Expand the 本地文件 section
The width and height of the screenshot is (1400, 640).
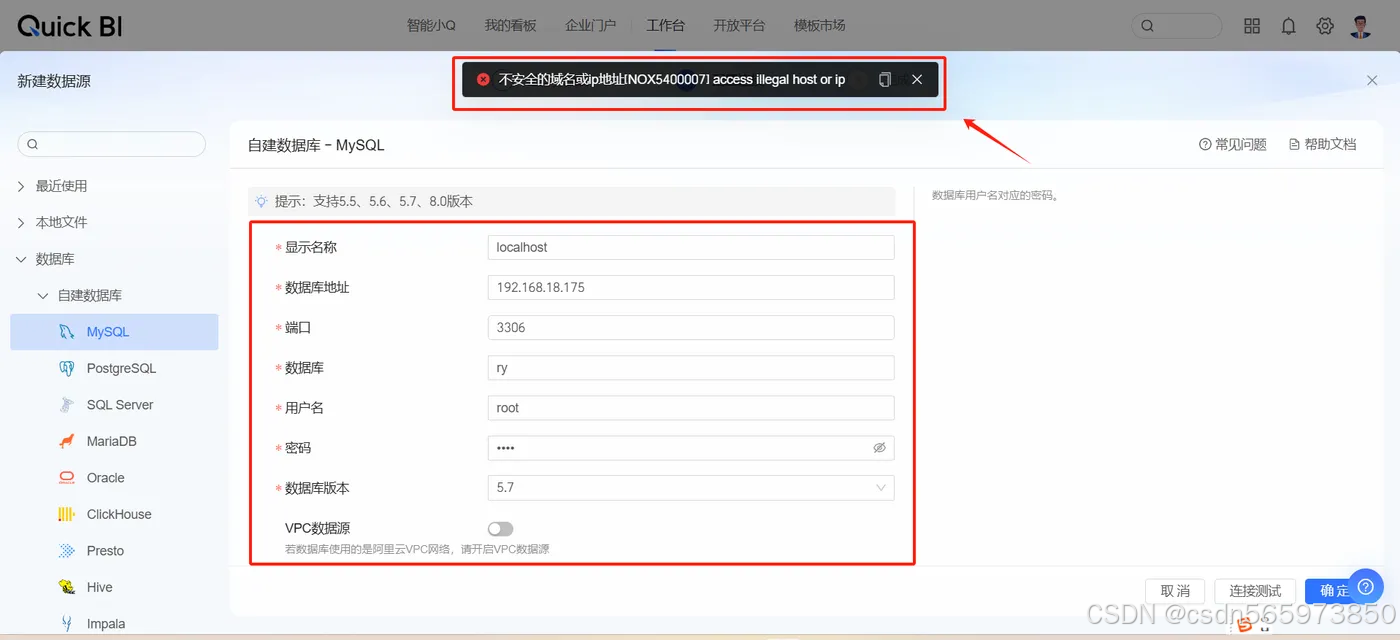point(21,222)
